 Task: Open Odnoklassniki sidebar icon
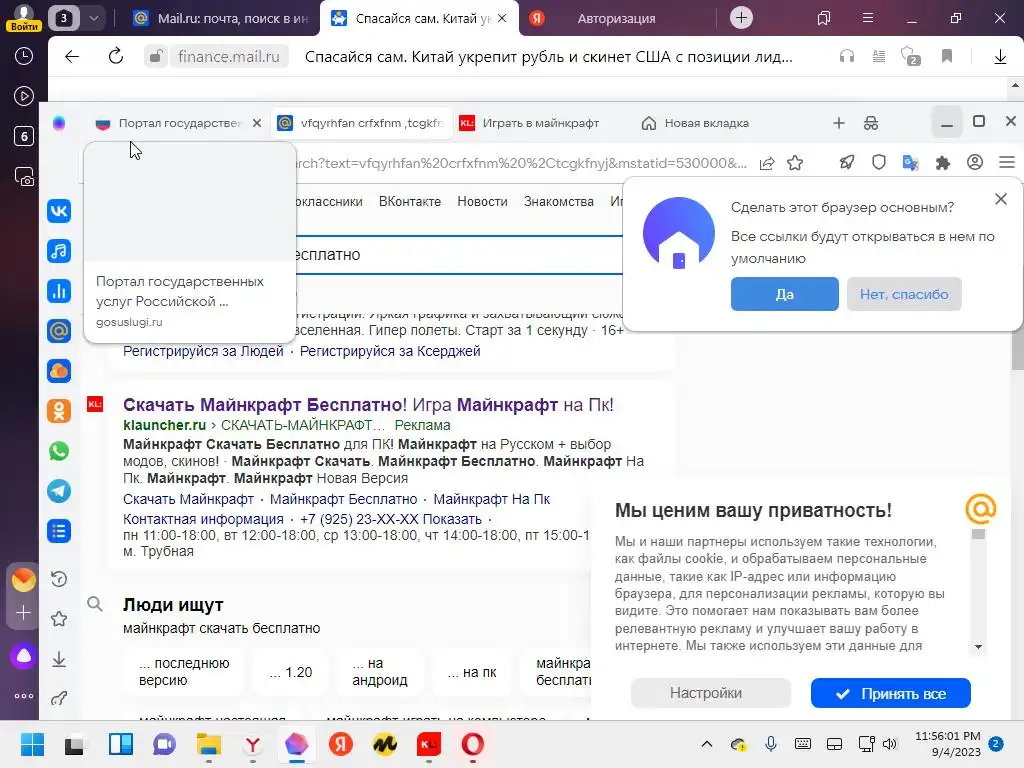tap(59, 411)
